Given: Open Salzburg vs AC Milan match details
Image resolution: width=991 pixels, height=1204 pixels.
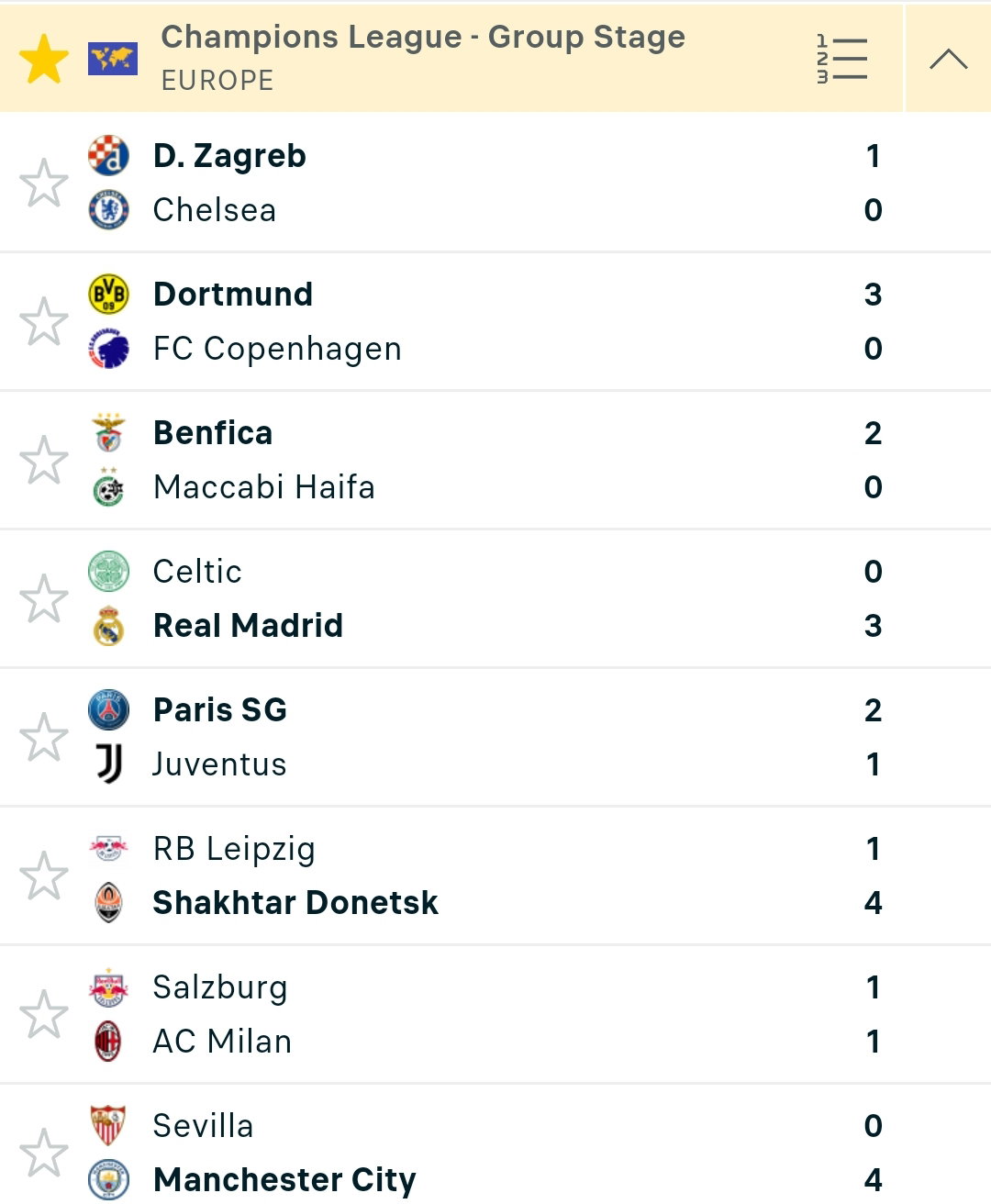Looking at the screenshot, I should point(495,1014).
